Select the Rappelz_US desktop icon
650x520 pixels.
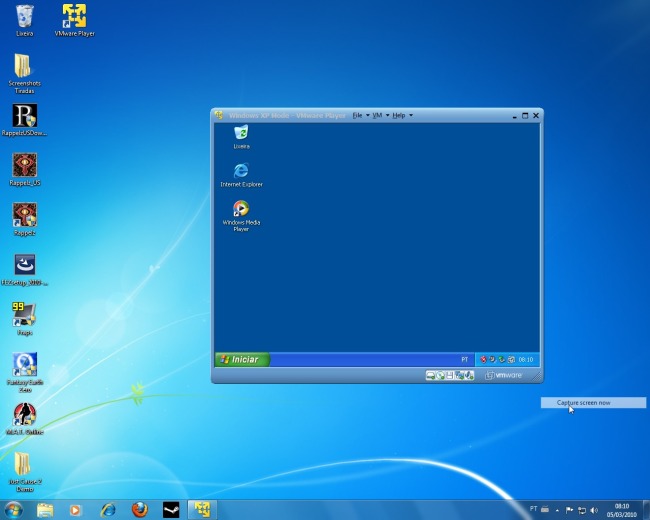[x=24, y=170]
